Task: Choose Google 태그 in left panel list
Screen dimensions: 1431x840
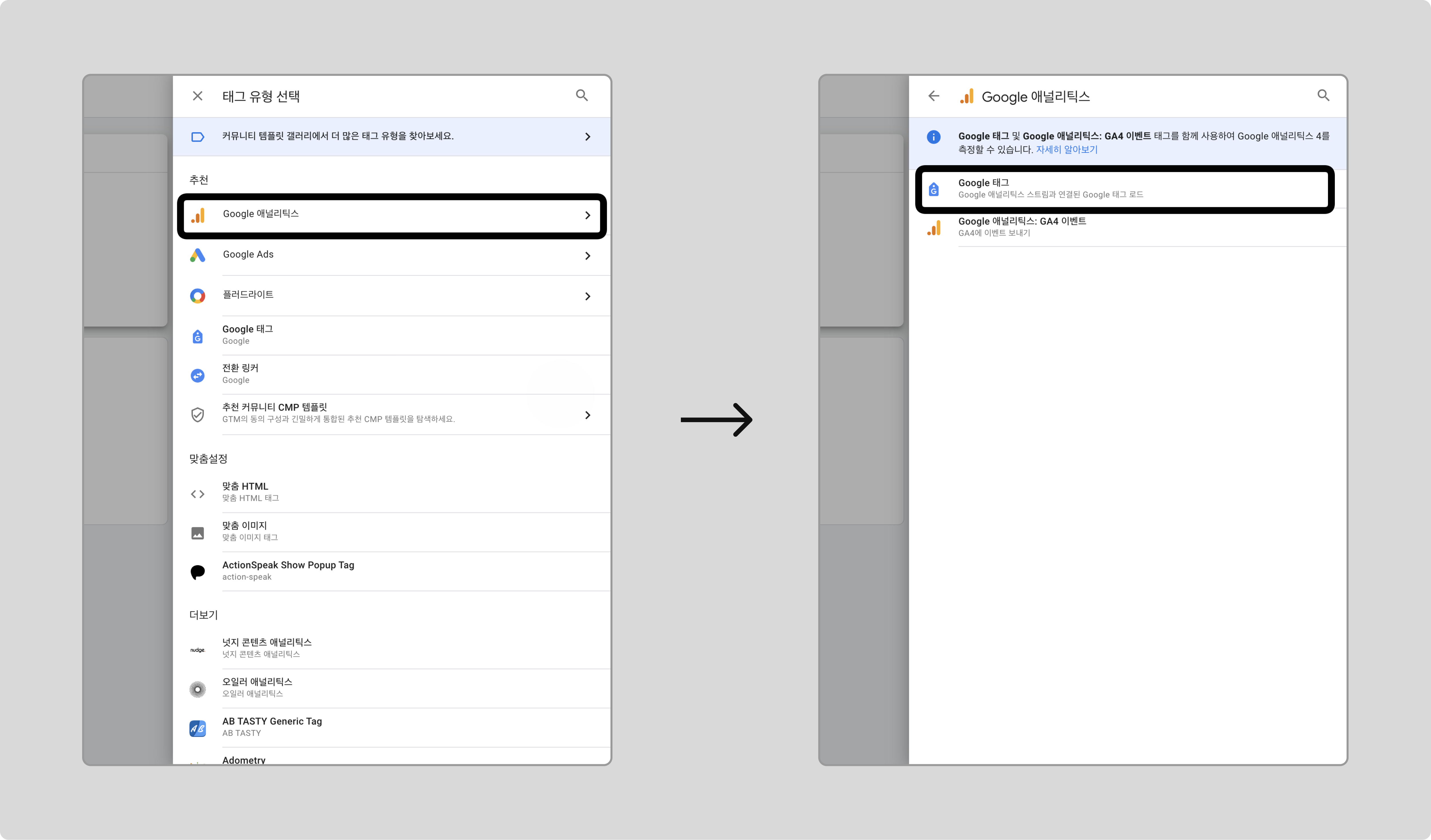Action: pos(392,335)
